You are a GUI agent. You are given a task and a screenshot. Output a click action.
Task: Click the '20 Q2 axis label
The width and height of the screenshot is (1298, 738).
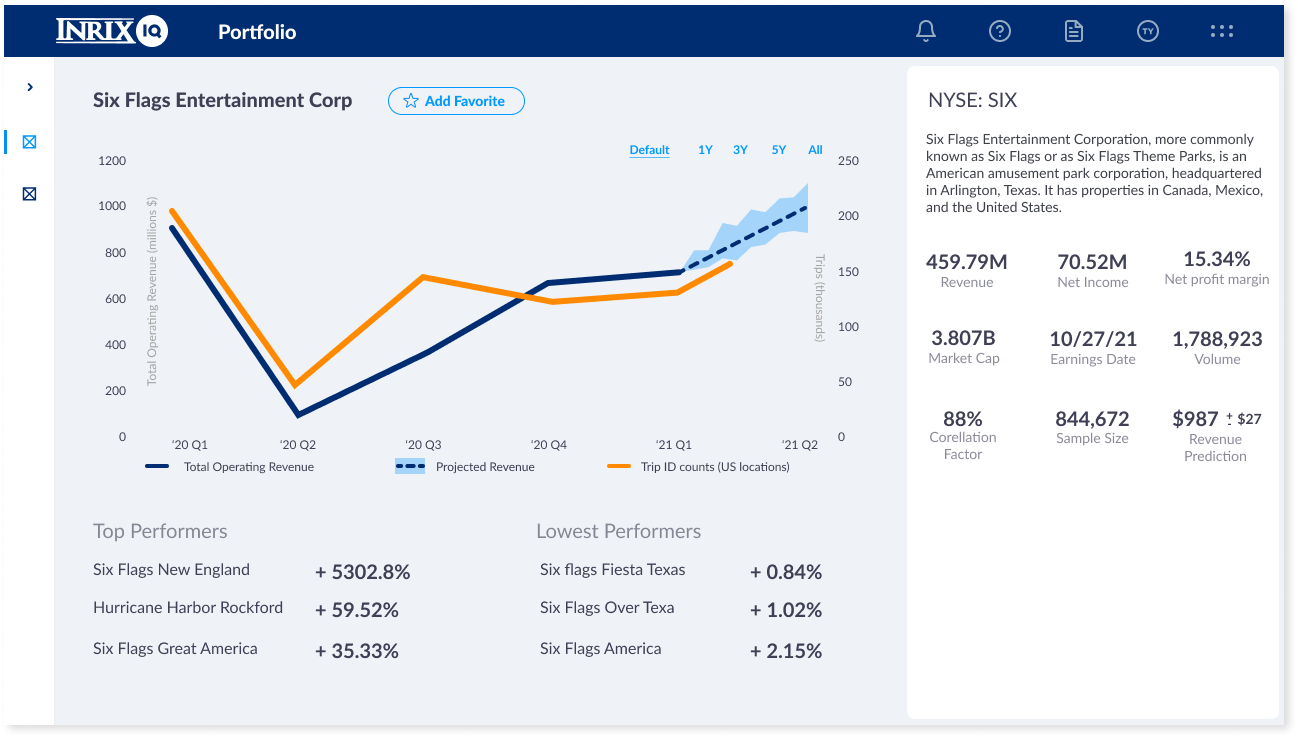tap(298, 444)
